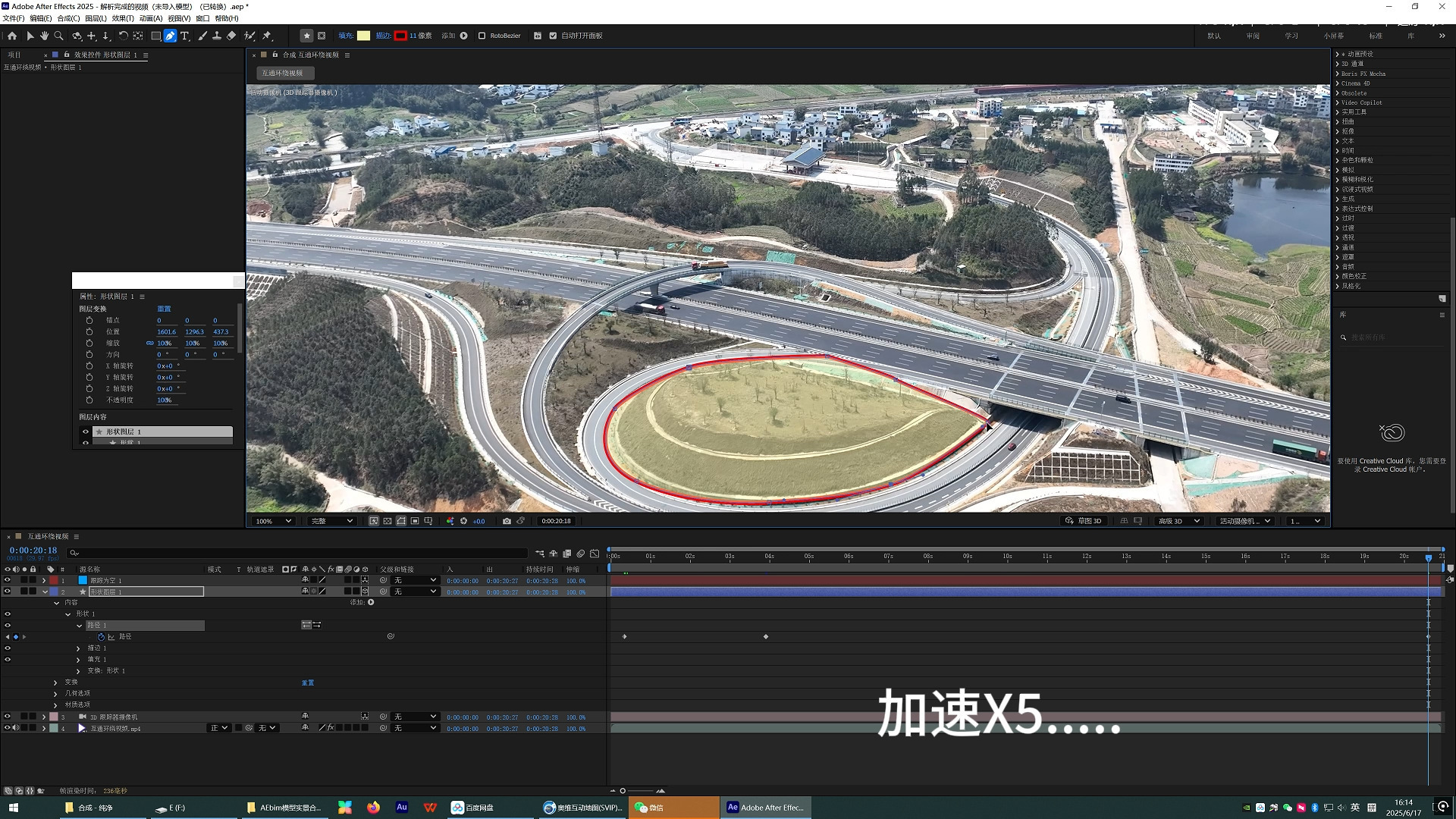Take snapshot with the camera icon
This screenshot has width=1456, height=819.
(x=507, y=521)
